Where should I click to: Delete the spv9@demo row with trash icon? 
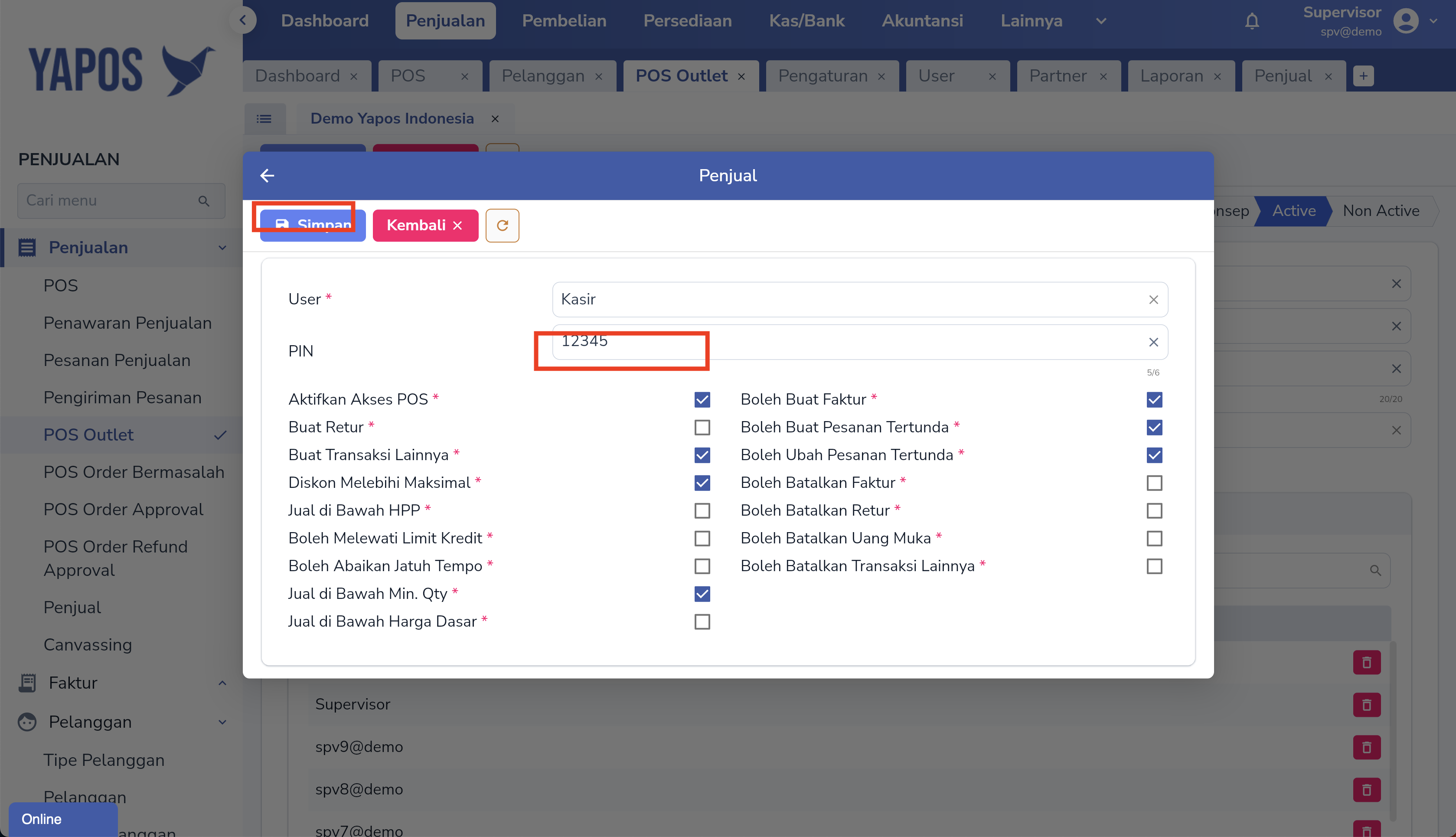coord(1367,747)
